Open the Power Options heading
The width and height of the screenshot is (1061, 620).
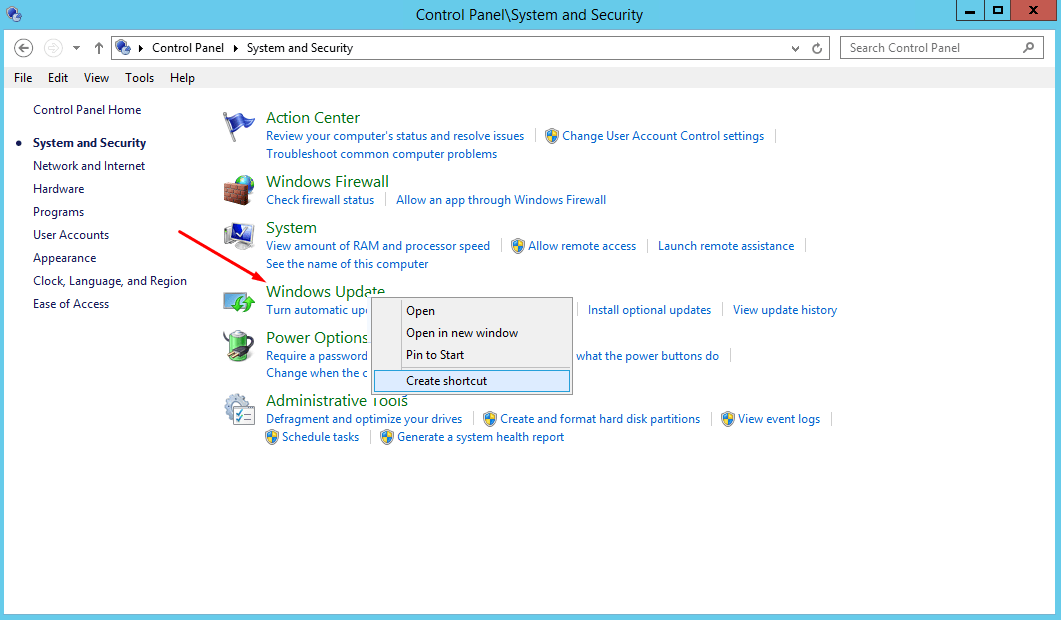tap(317, 337)
